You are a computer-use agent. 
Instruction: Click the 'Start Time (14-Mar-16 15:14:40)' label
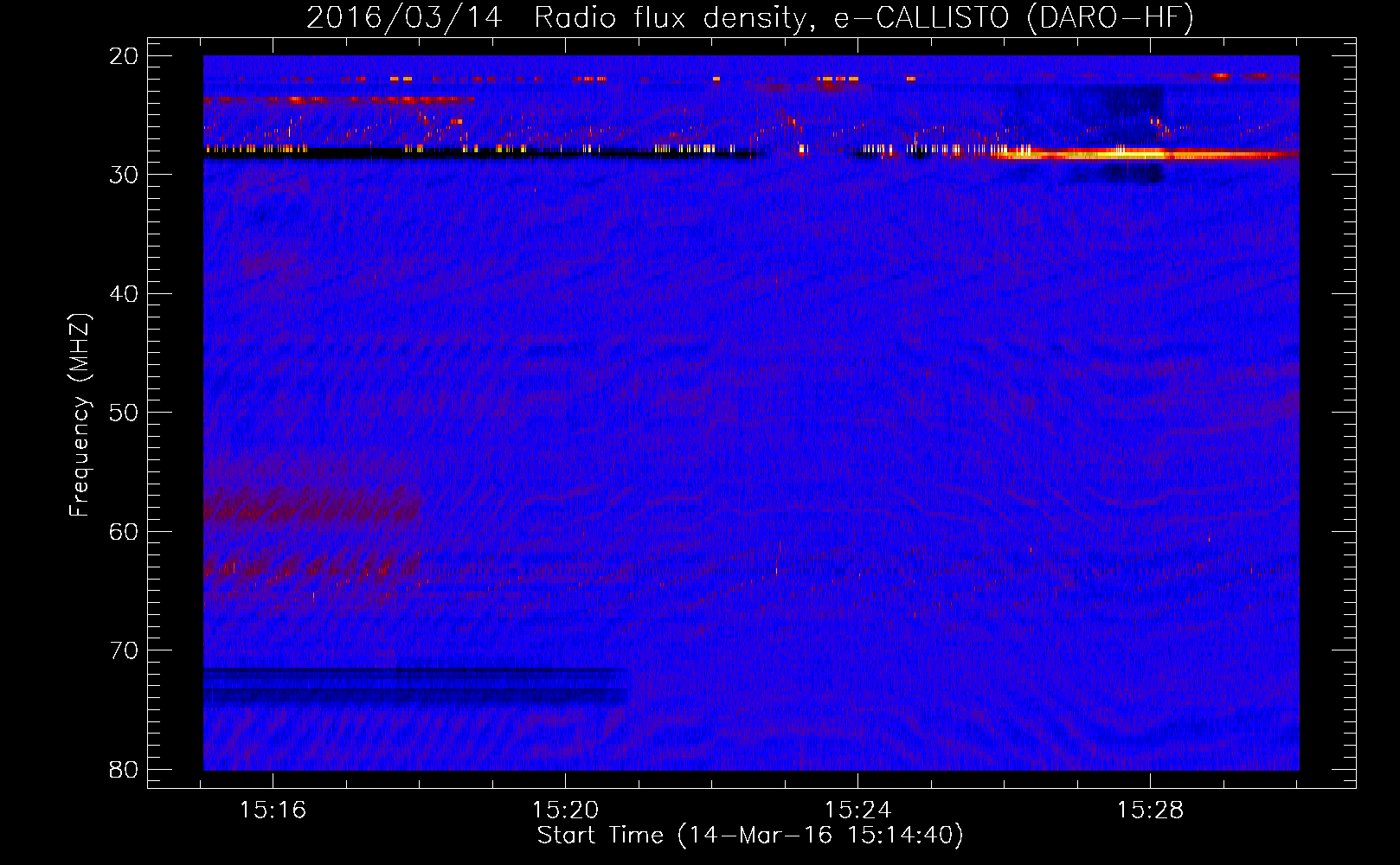point(750,836)
